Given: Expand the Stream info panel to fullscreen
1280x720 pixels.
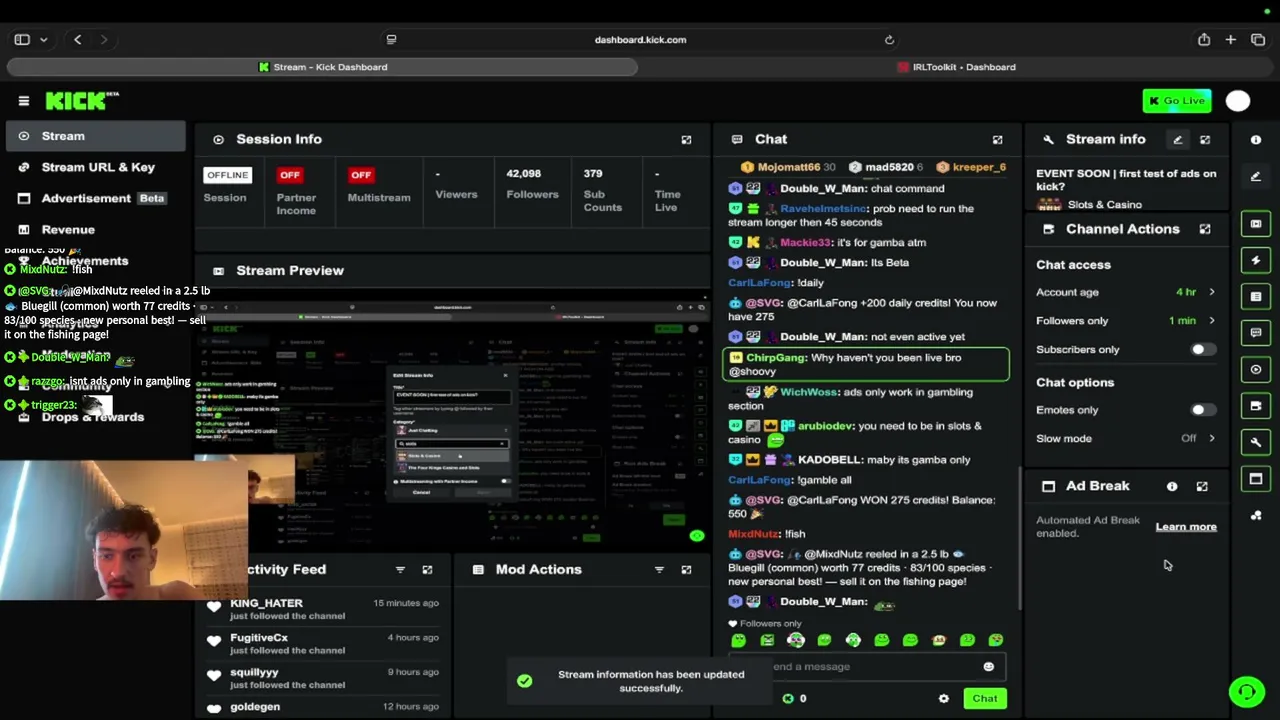Looking at the screenshot, I should pyautogui.click(x=1205, y=140).
